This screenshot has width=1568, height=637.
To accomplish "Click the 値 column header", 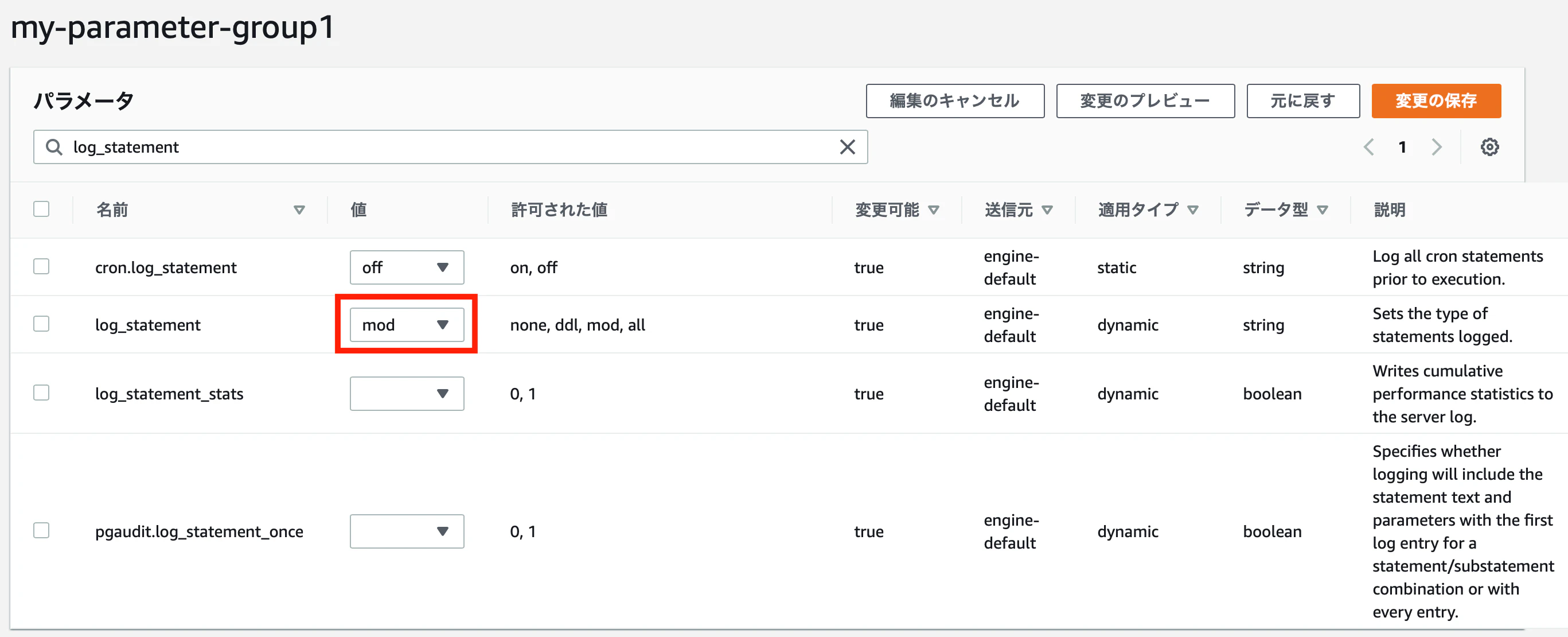I will click(358, 210).
